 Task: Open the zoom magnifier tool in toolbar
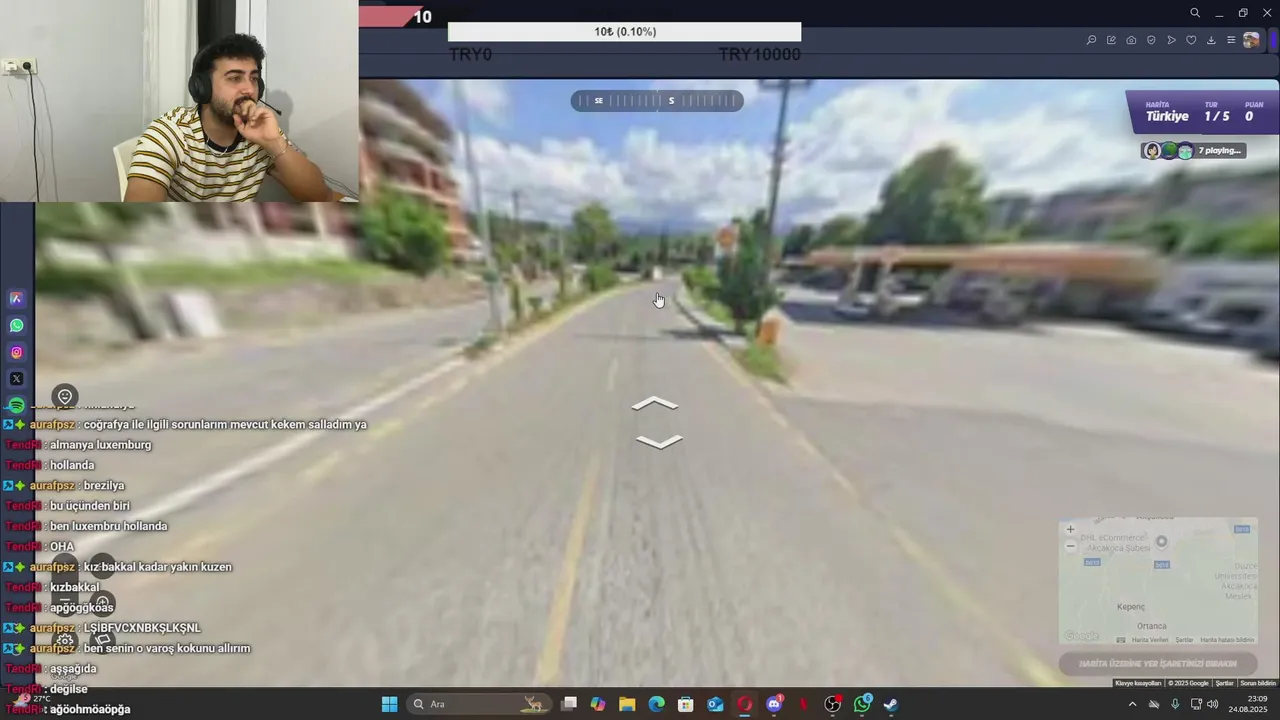[1091, 40]
